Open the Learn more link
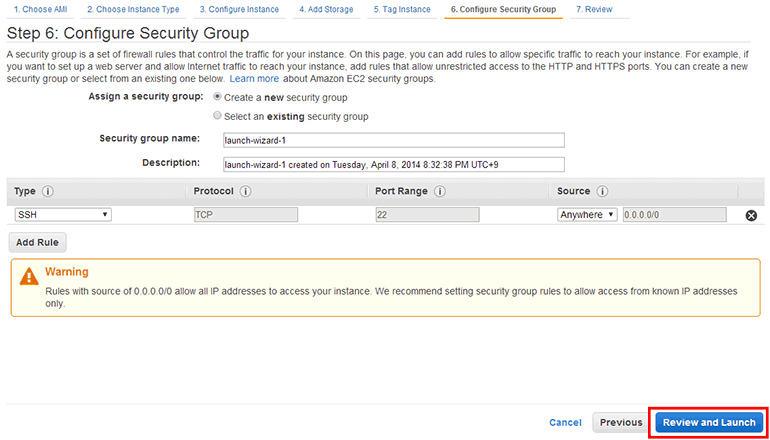The height and width of the screenshot is (440, 770). 254,78
